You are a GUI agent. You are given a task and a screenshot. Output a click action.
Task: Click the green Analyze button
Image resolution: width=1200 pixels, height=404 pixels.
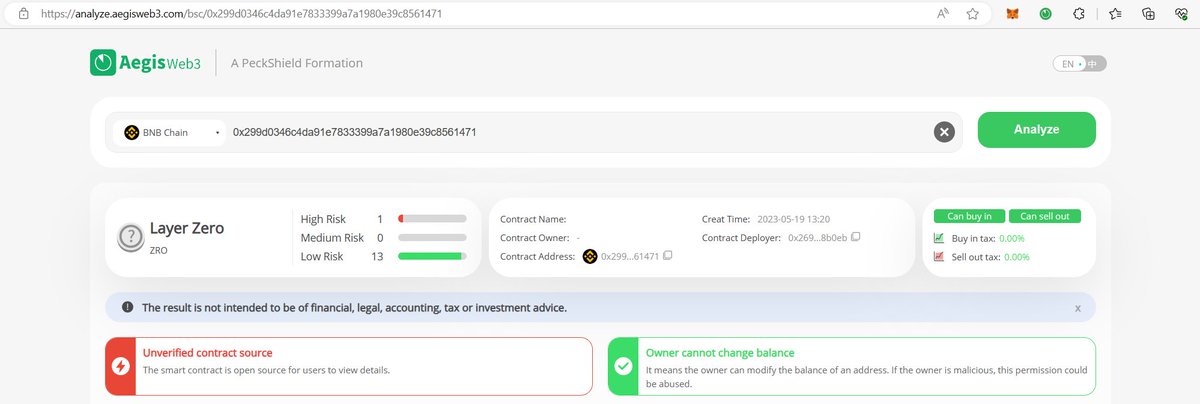pyautogui.click(x=1036, y=130)
